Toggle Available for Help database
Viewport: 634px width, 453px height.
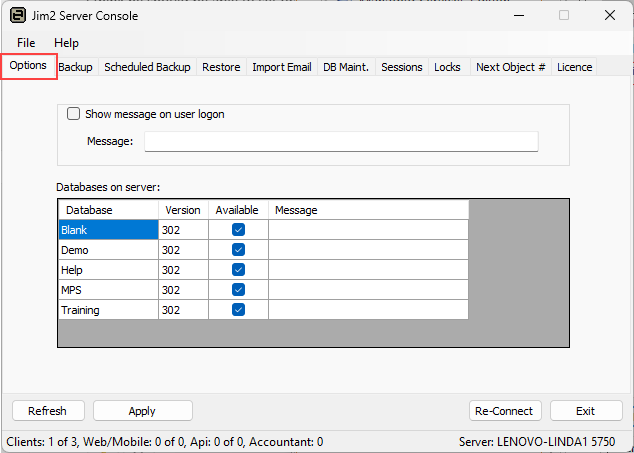point(239,270)
